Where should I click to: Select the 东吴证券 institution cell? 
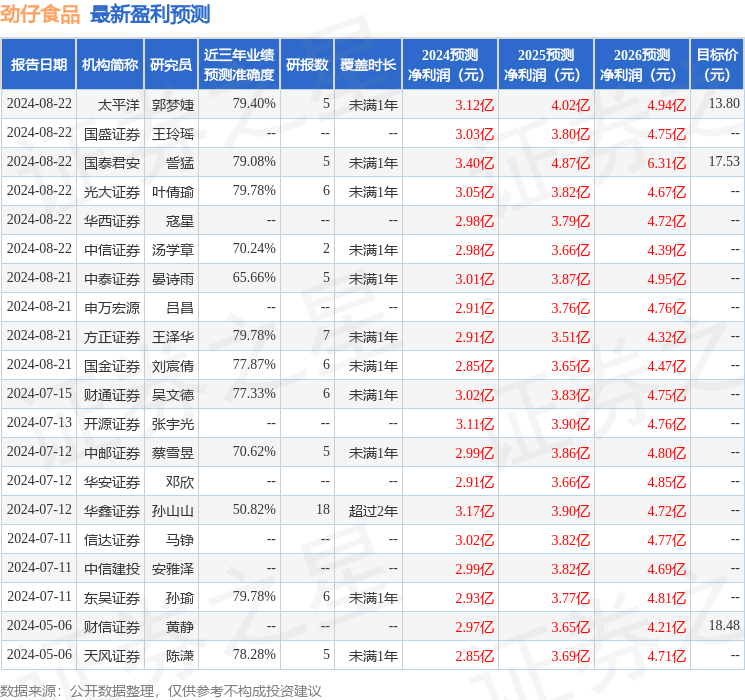(112, 597)
